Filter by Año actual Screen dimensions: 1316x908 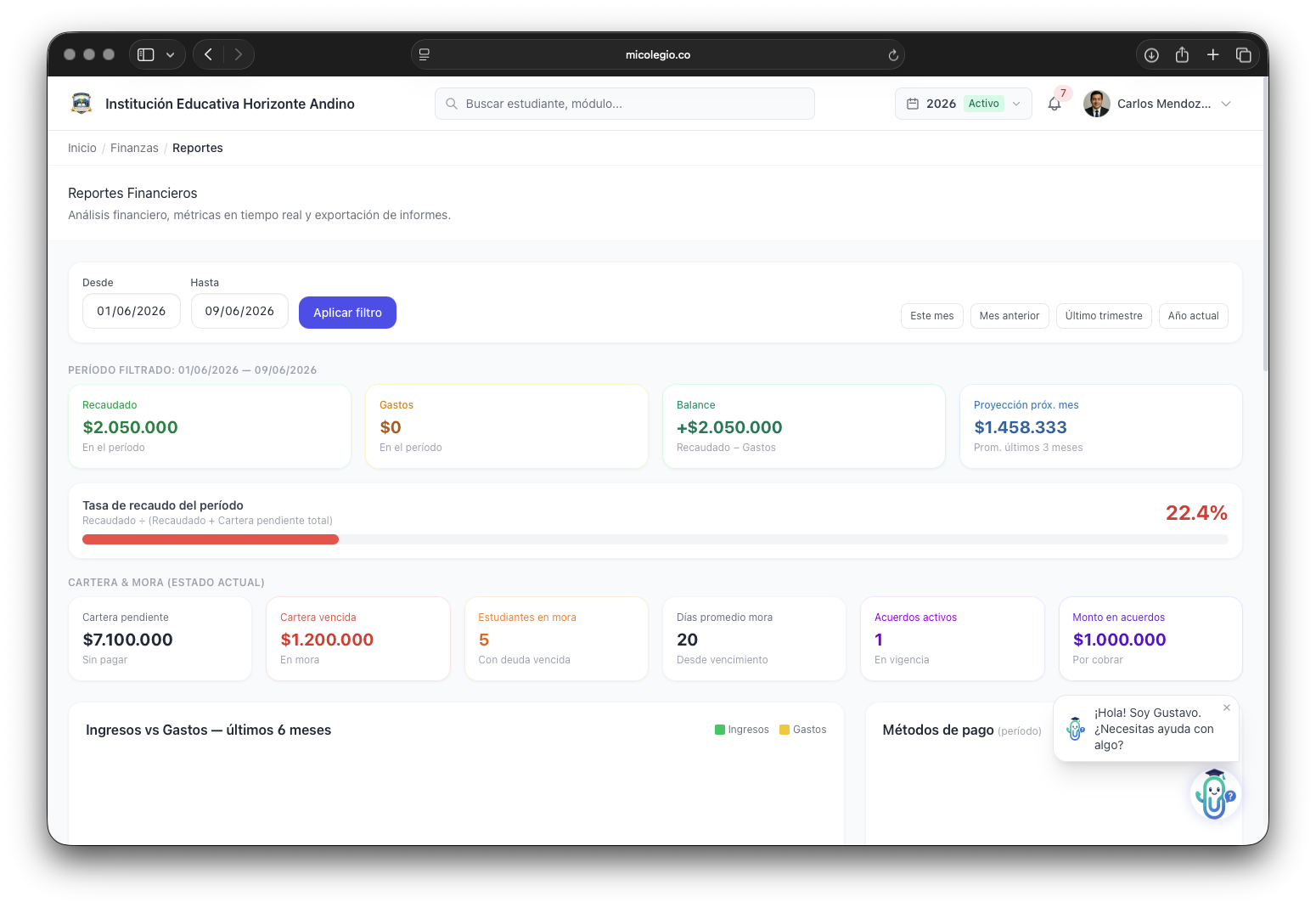(x=1193, y=316)
